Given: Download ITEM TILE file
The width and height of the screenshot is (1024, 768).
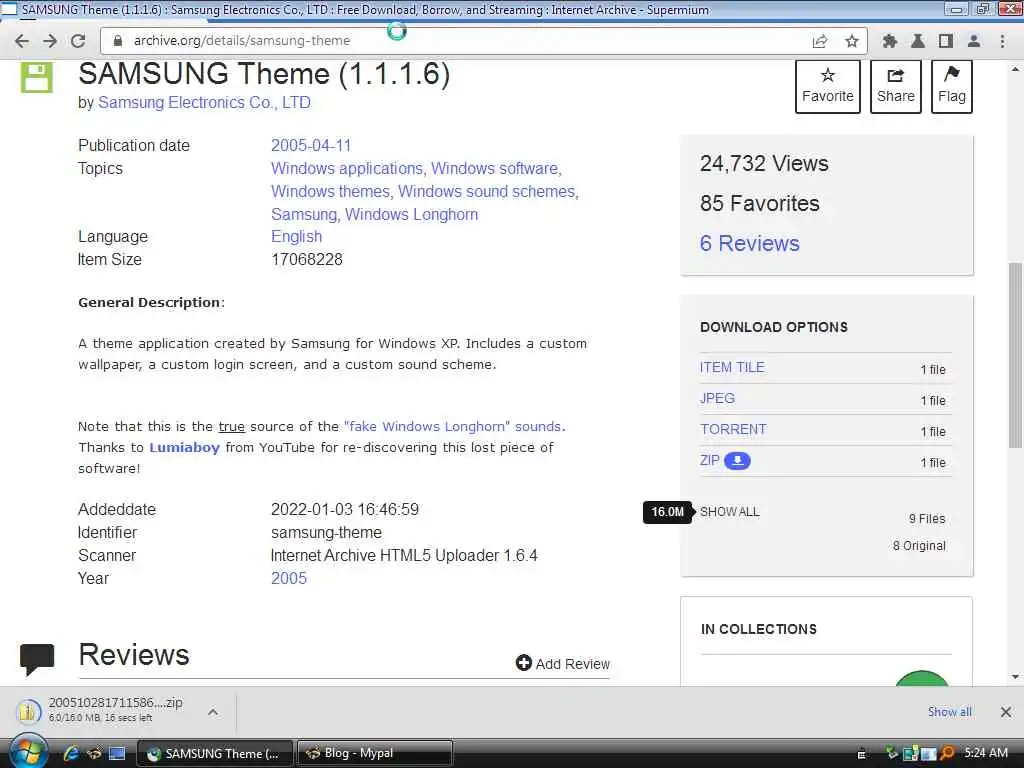Looking at the screenshot, I should [x=731, y=367].
